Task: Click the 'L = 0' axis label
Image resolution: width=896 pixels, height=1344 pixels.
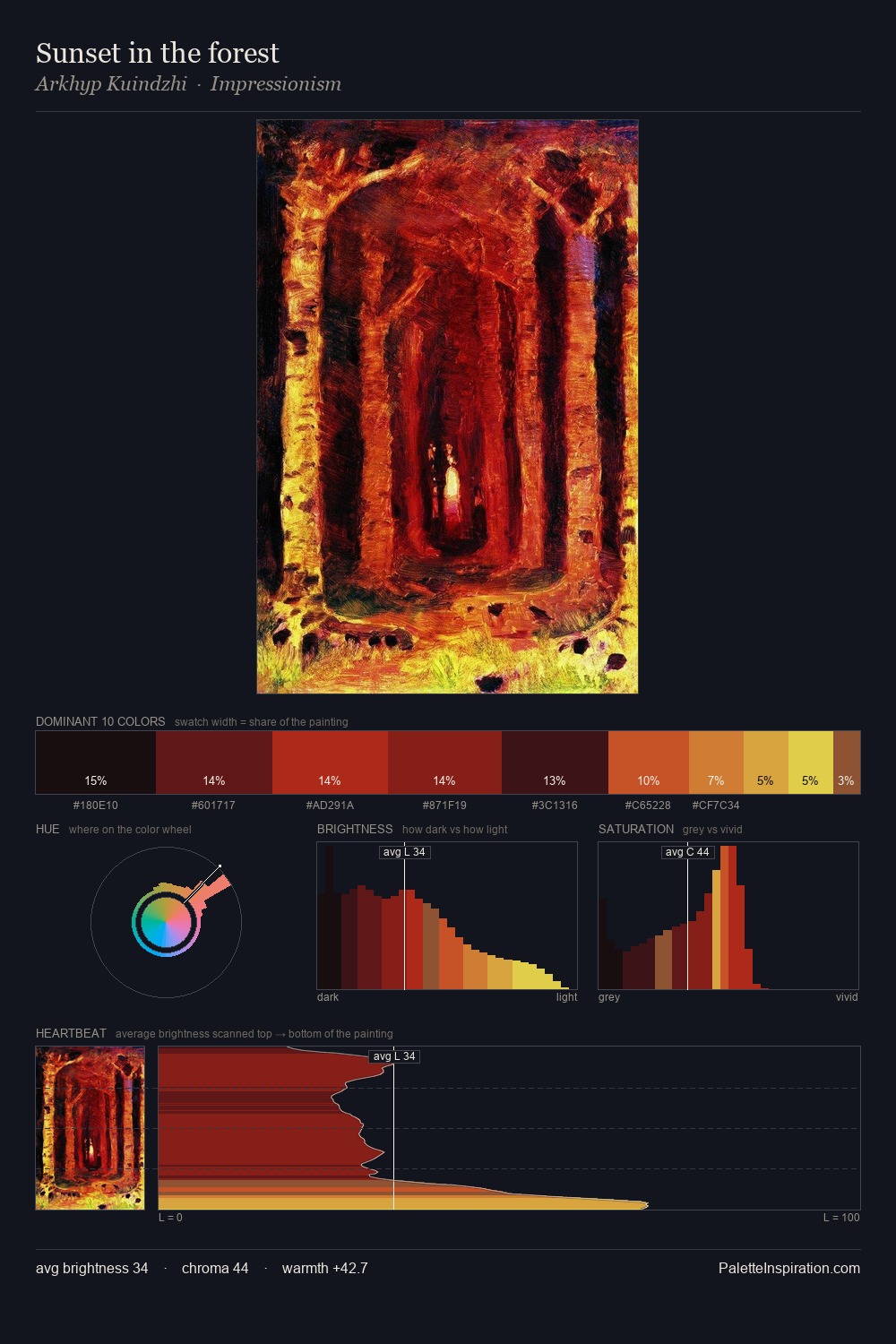Action: (x=170, y=1217)
